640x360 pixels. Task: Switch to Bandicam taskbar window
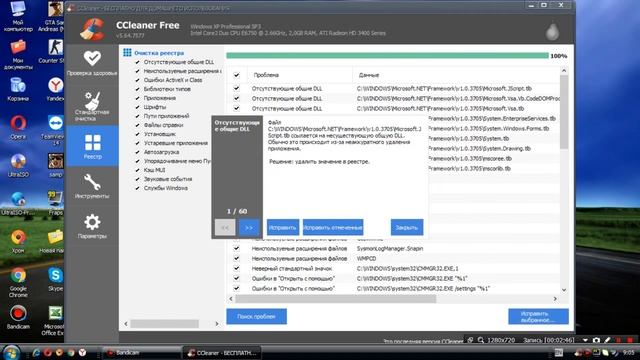[x=142, y=353]
